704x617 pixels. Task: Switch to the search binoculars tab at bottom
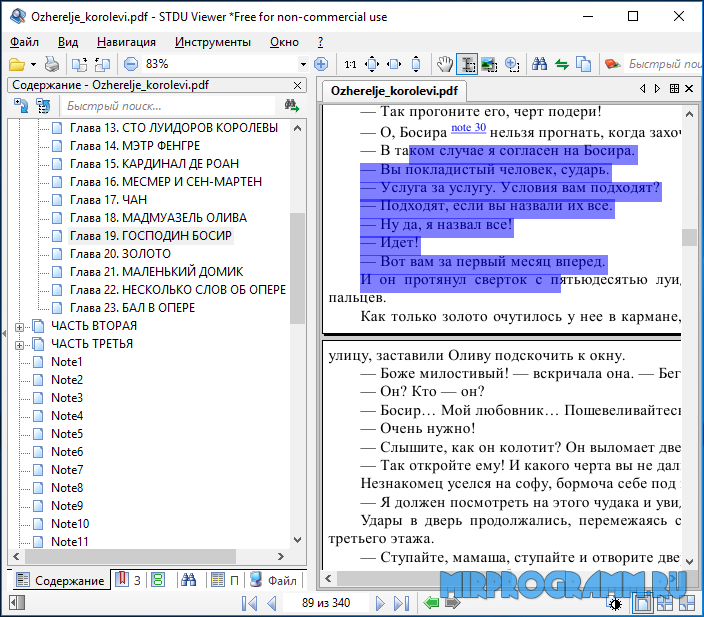(x=189, y=580)
